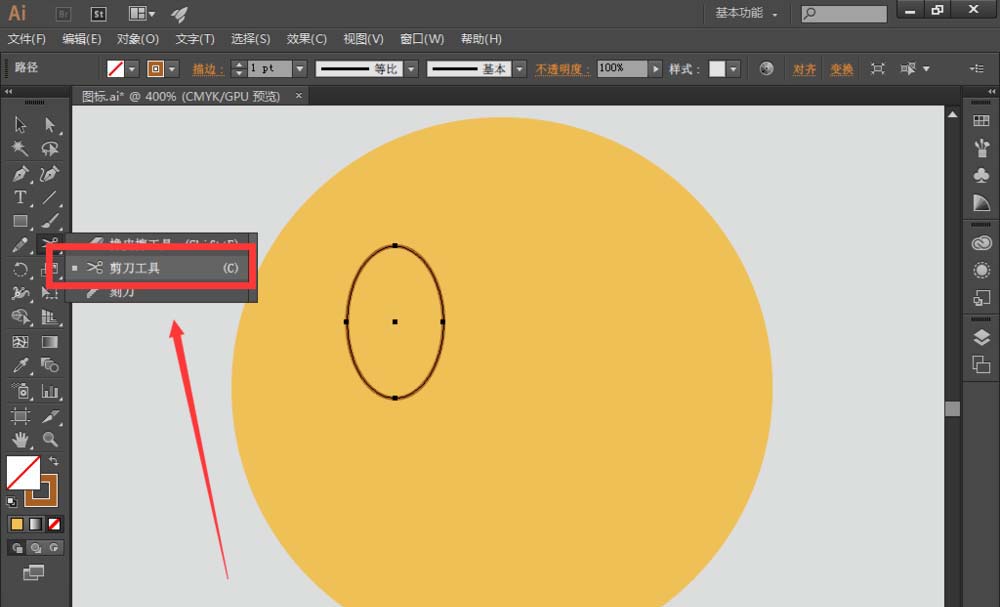
Task: Open the Symbols panel club icon
Action: pos(981,175)
